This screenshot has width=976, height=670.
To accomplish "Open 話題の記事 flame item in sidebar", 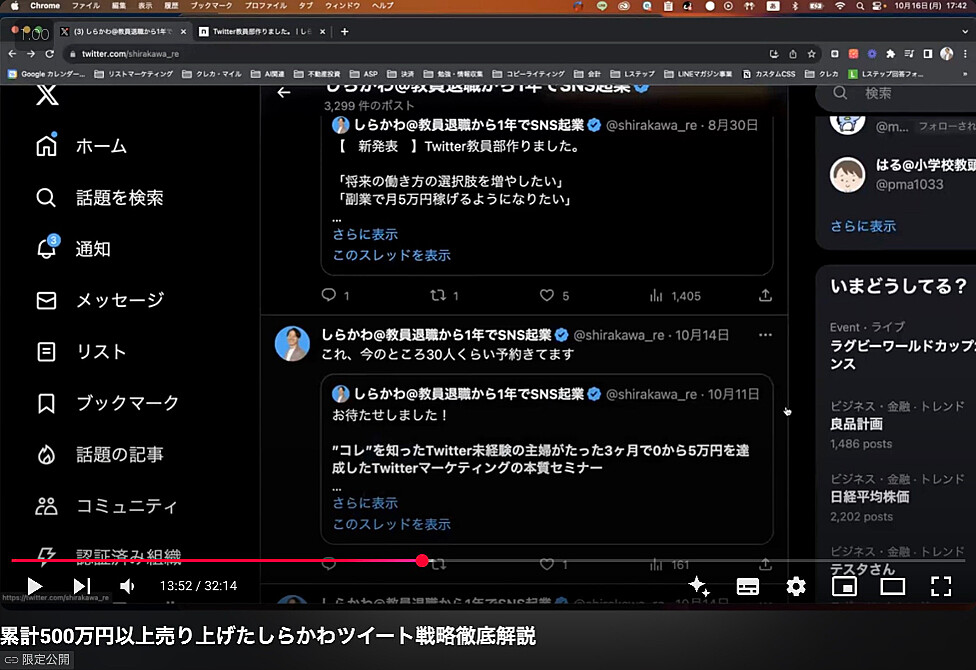I will point(100,455).
